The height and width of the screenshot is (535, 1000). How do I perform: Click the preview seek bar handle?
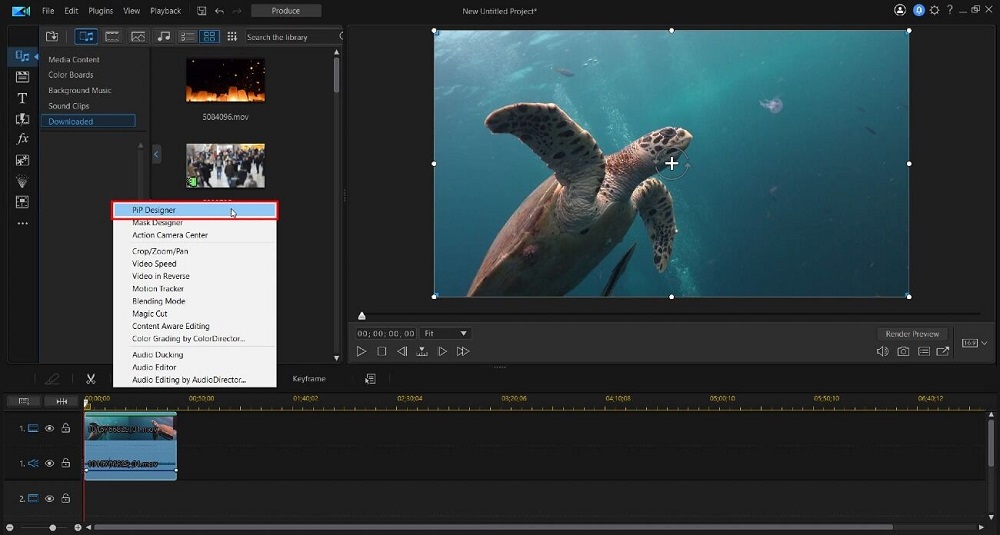362,316
